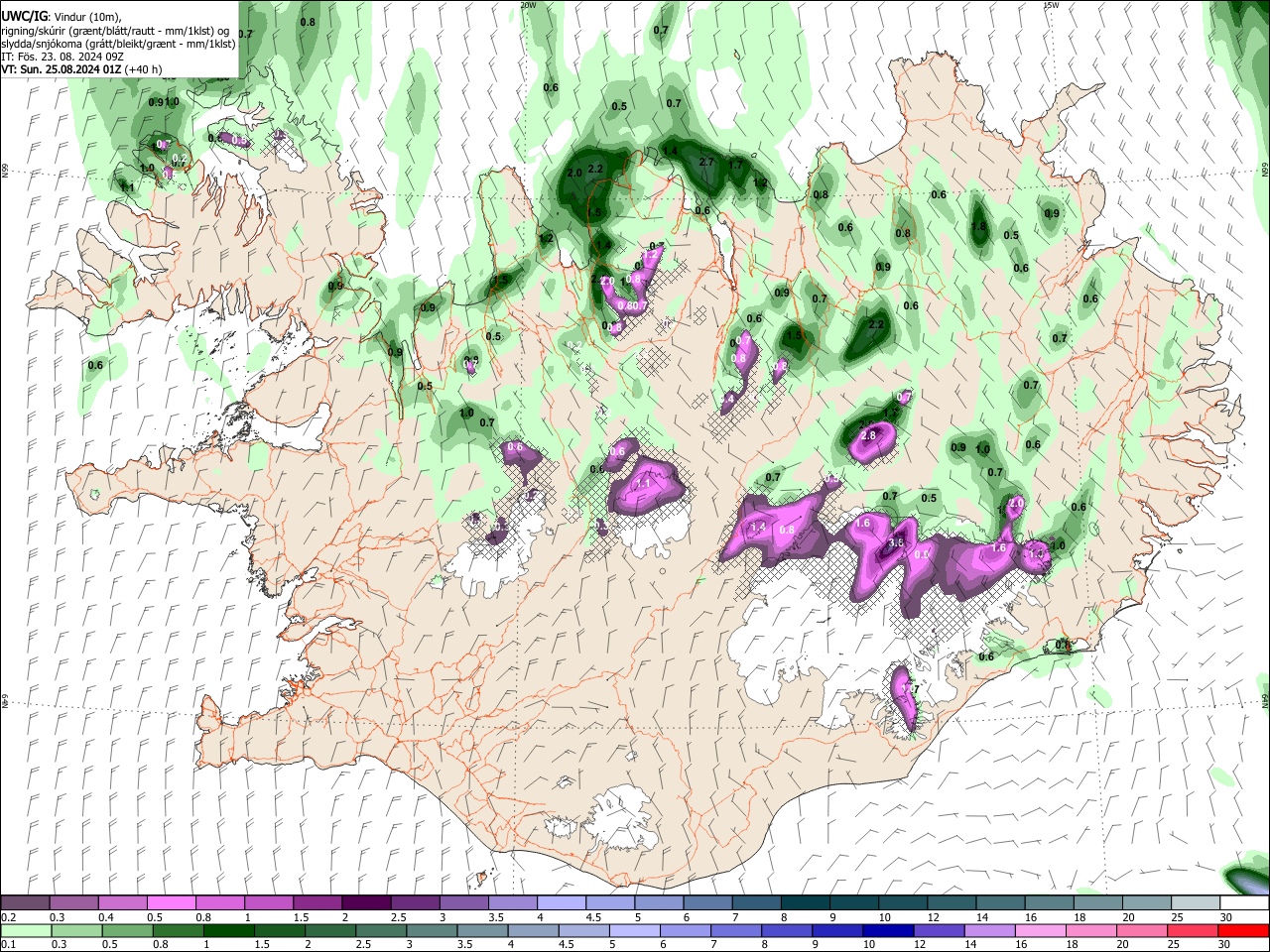
Task: Select the grey-purple 0.2 snow legend swatch
Action: [25, 902]
